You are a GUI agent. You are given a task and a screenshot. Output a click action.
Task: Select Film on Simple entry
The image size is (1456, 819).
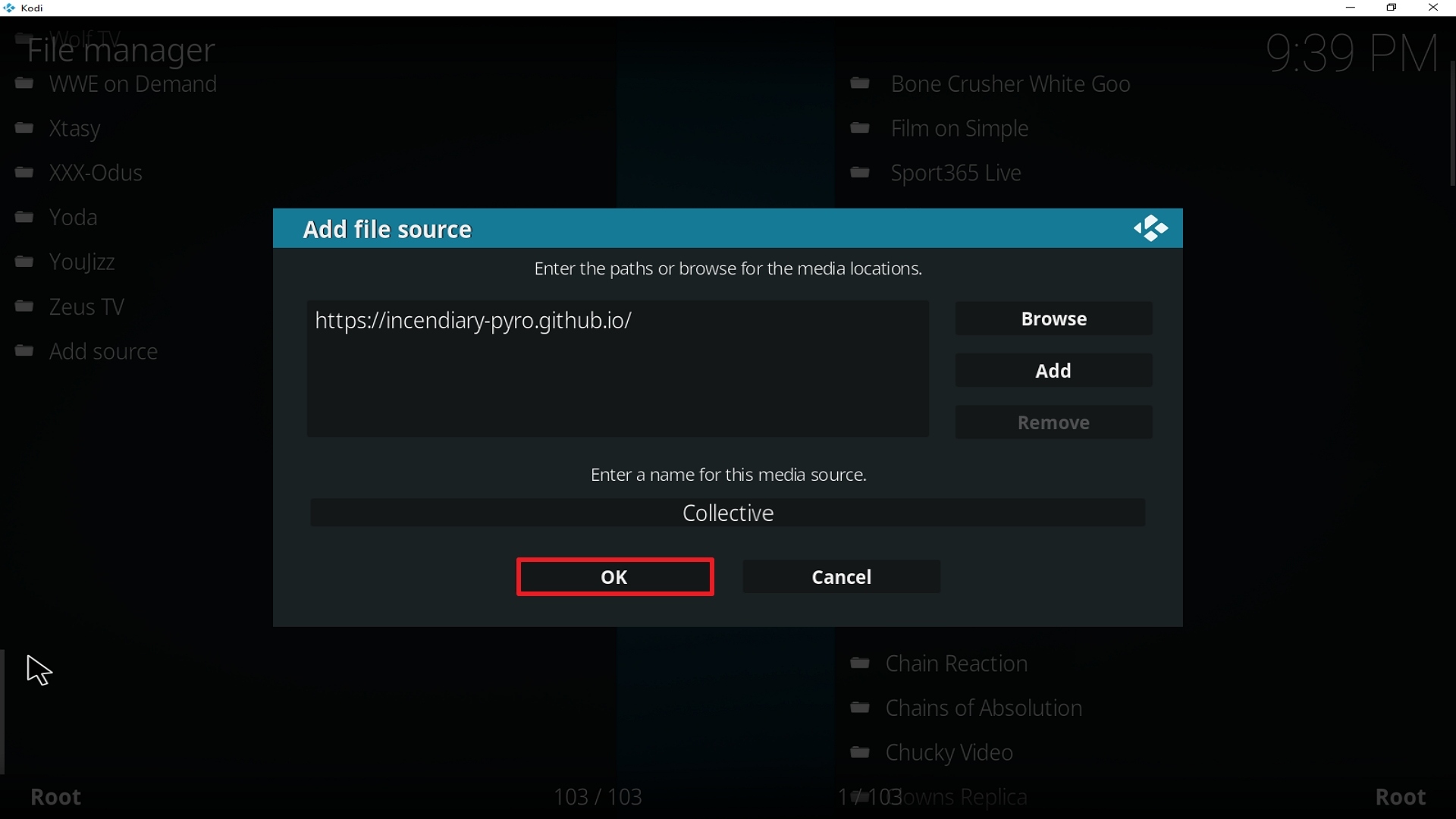coord(960,129)
